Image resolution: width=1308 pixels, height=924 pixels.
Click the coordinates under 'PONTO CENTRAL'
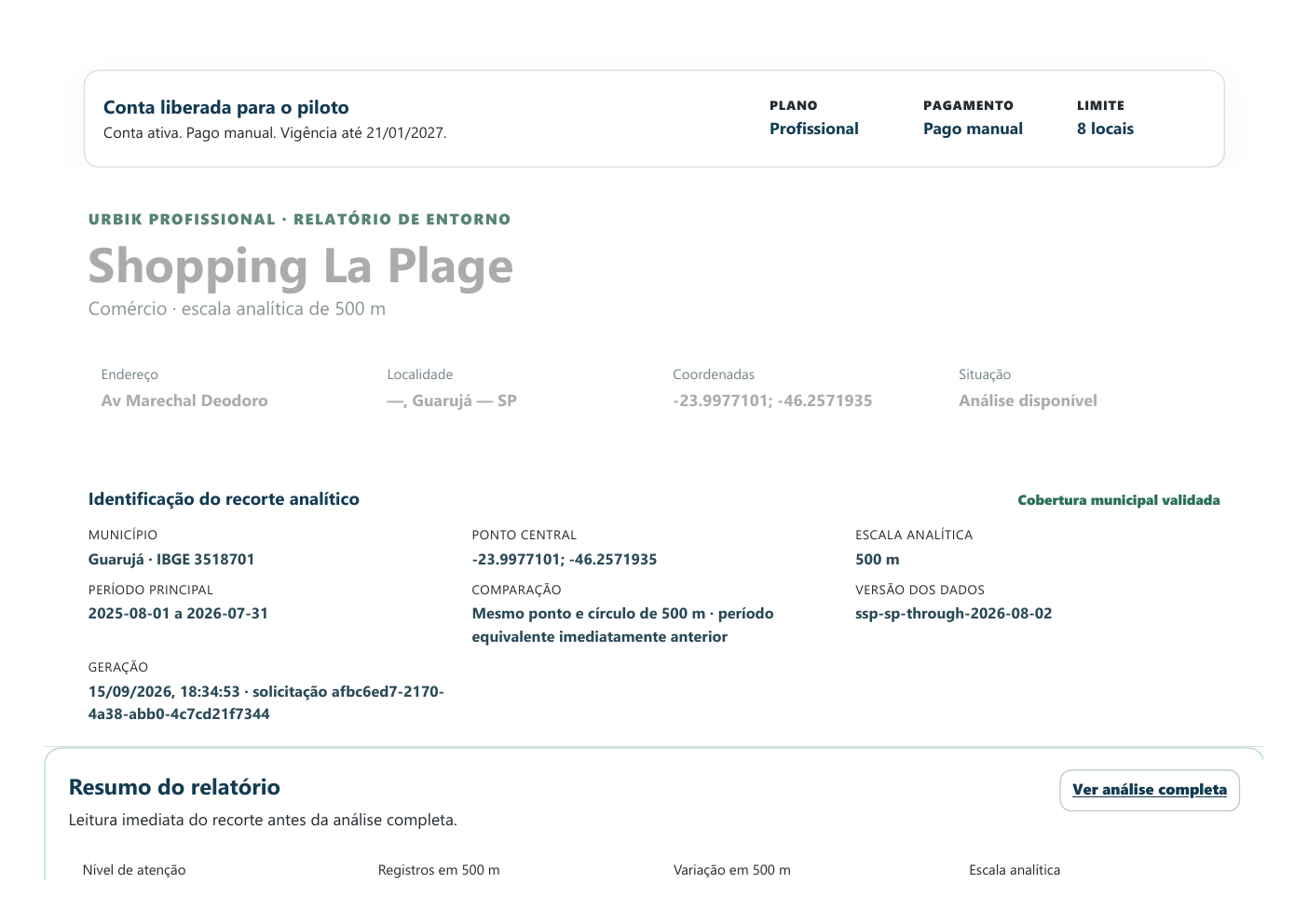565,560
